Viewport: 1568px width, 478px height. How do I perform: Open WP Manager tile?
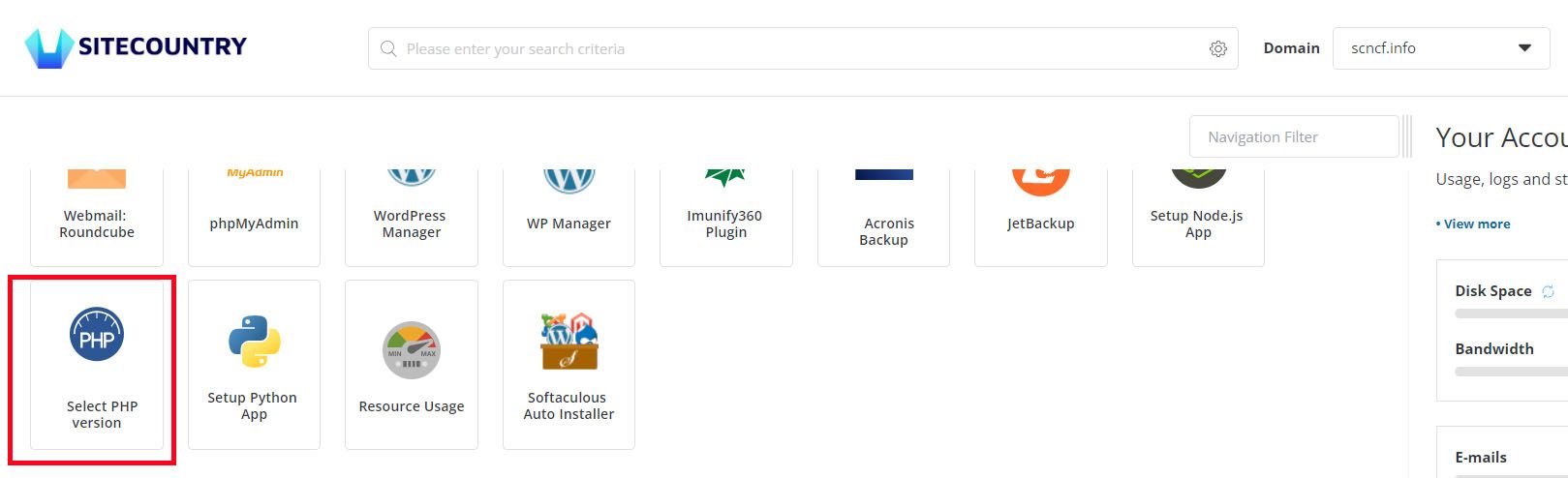point(569,217)
